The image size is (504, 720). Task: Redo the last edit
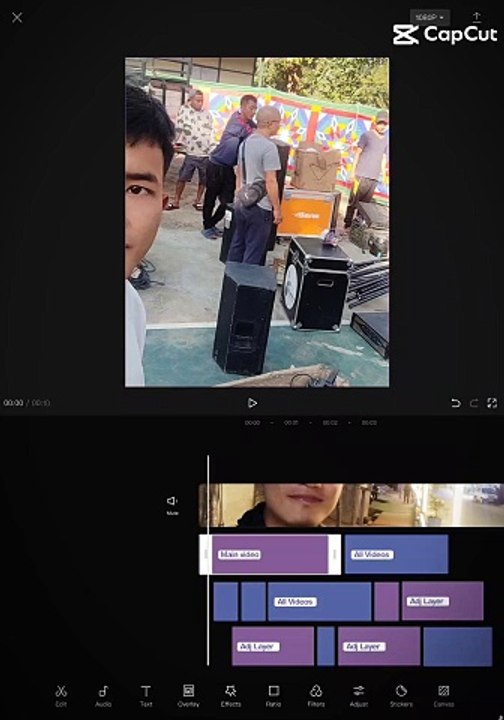coord(474,403)
